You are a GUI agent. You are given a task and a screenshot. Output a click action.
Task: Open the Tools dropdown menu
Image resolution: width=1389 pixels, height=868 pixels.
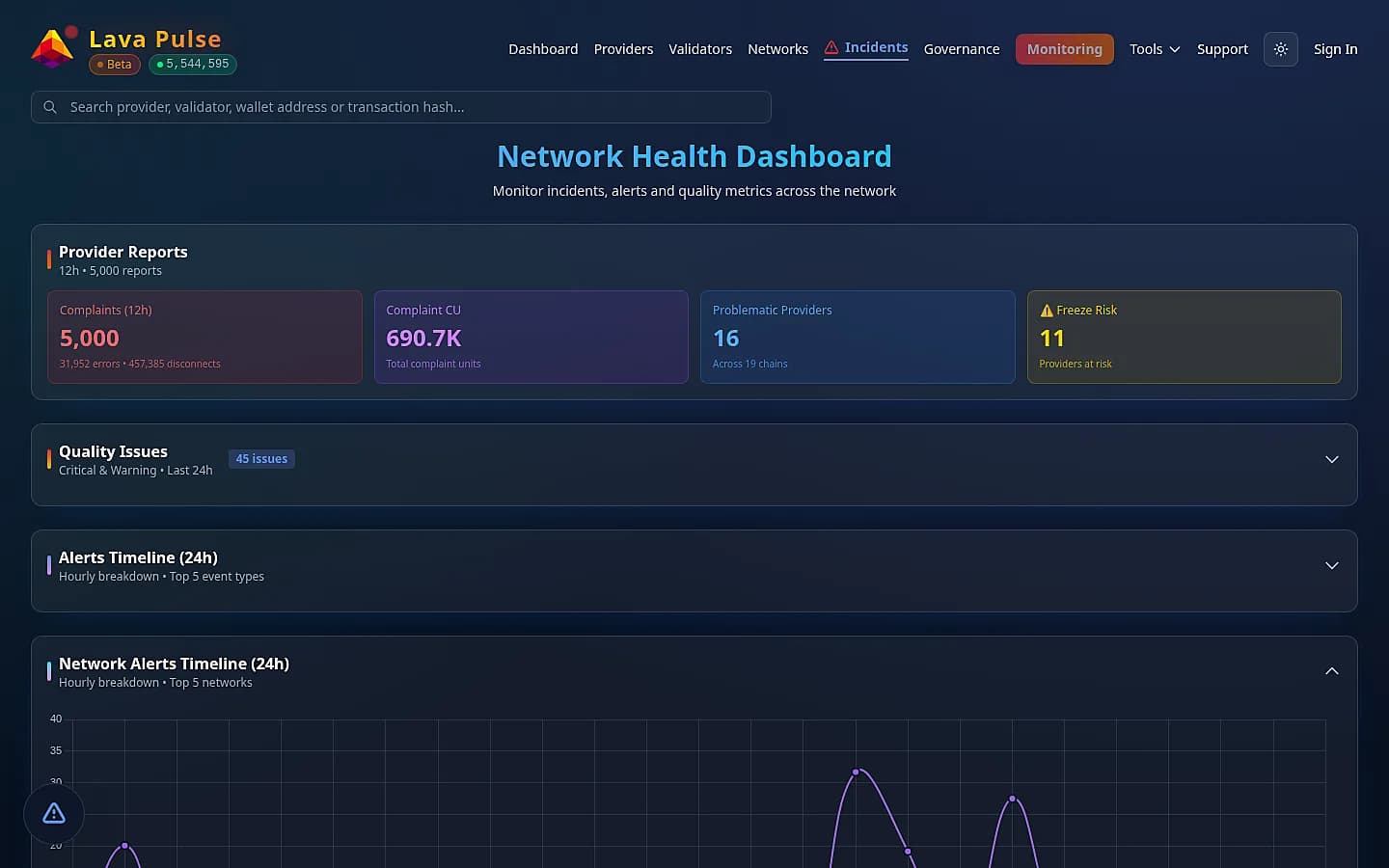tap(1155, 49)
